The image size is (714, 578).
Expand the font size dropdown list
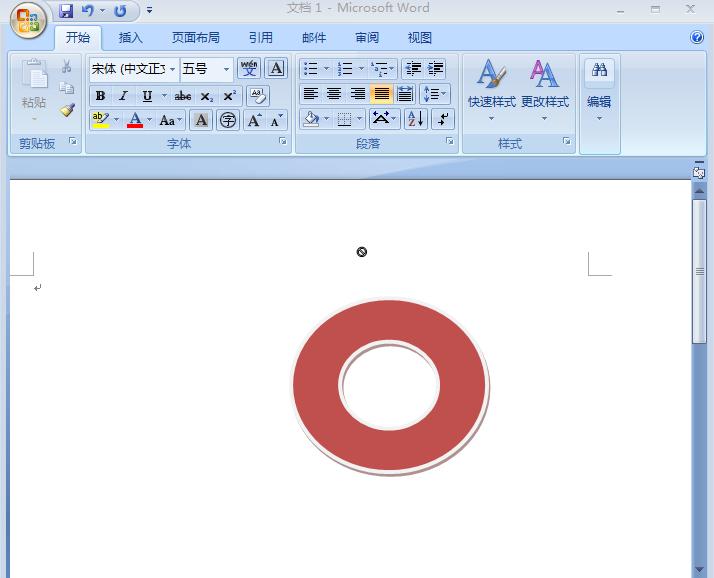point(226,69)
